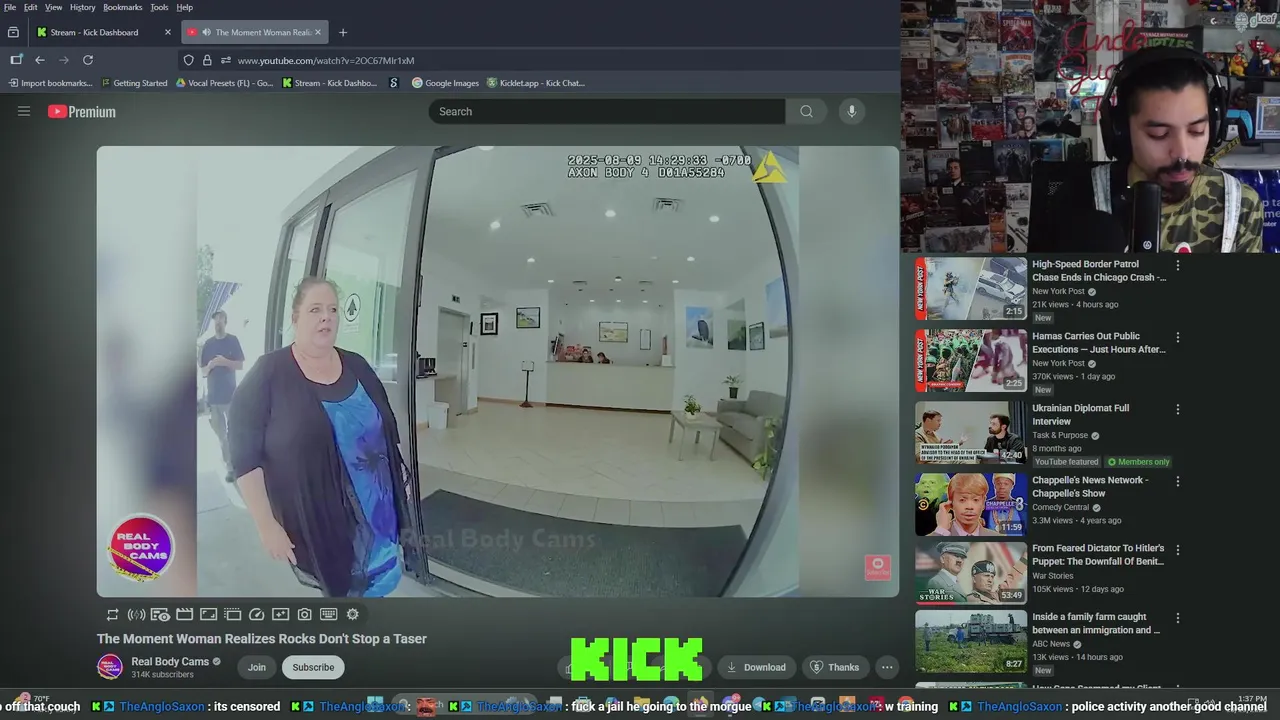Click the Download button
Screen dimensions: 1280x720
point(756,667)
